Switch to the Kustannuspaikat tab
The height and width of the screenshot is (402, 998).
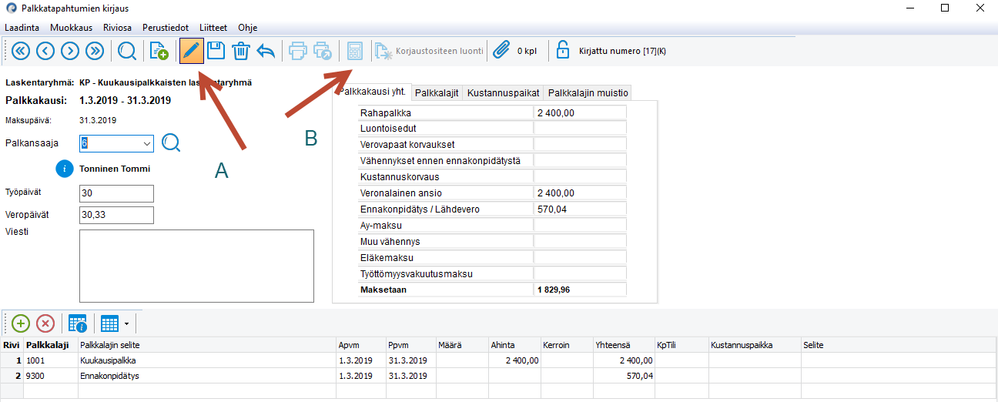click(x=503, y=93)
